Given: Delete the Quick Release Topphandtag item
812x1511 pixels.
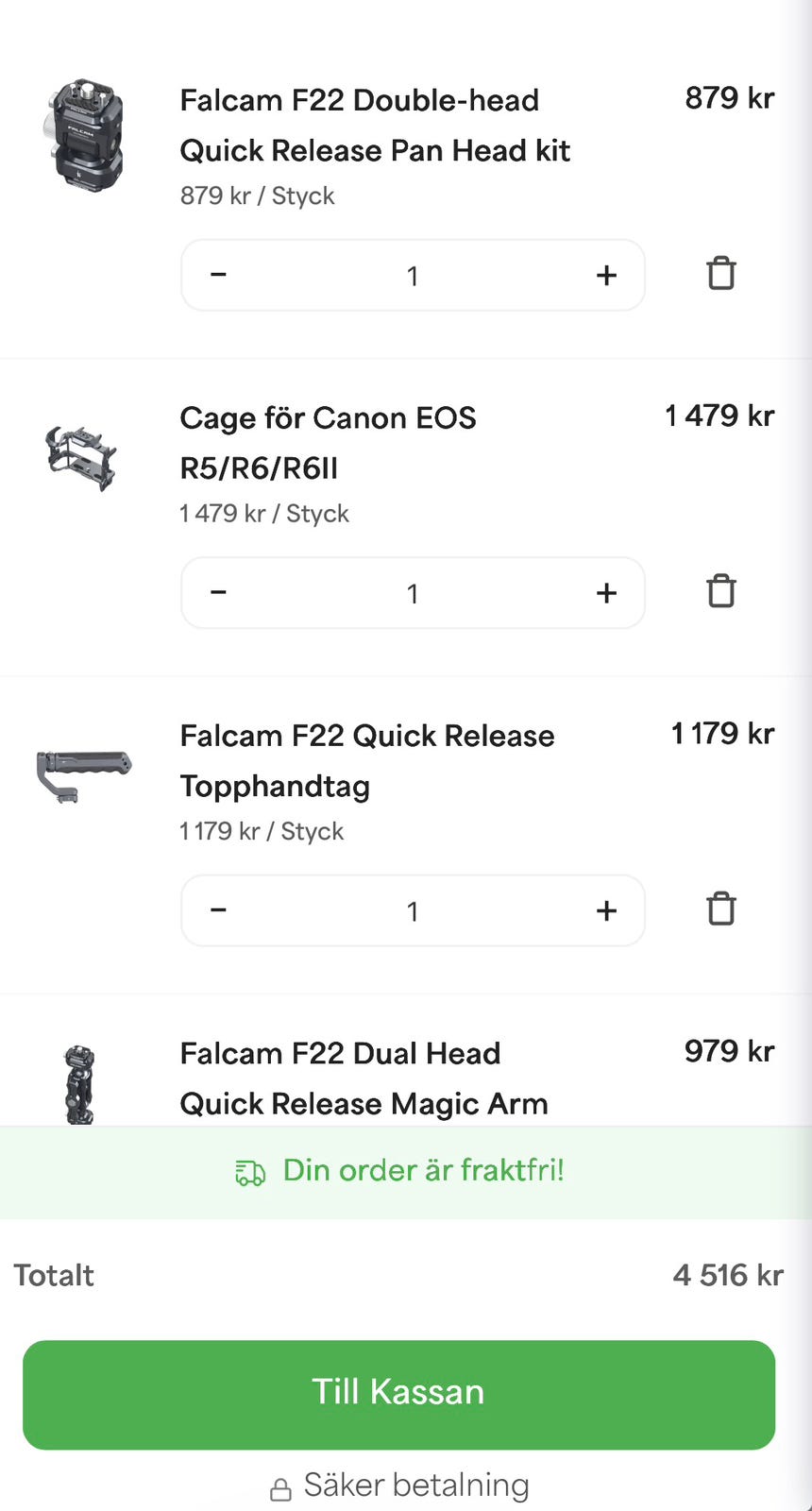Looking at the screenshot, I should (x=720, y=909).
